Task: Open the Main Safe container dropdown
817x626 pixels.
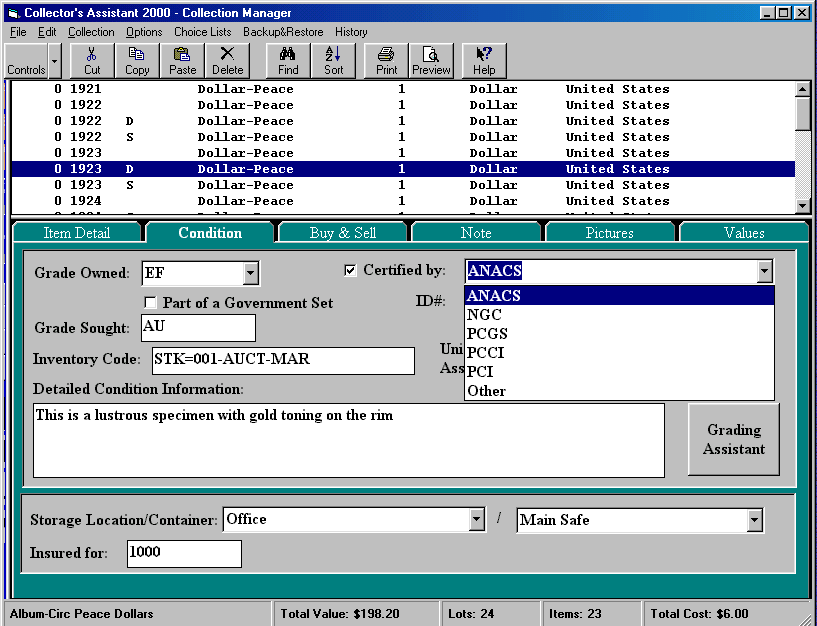Action: point(754,520)
